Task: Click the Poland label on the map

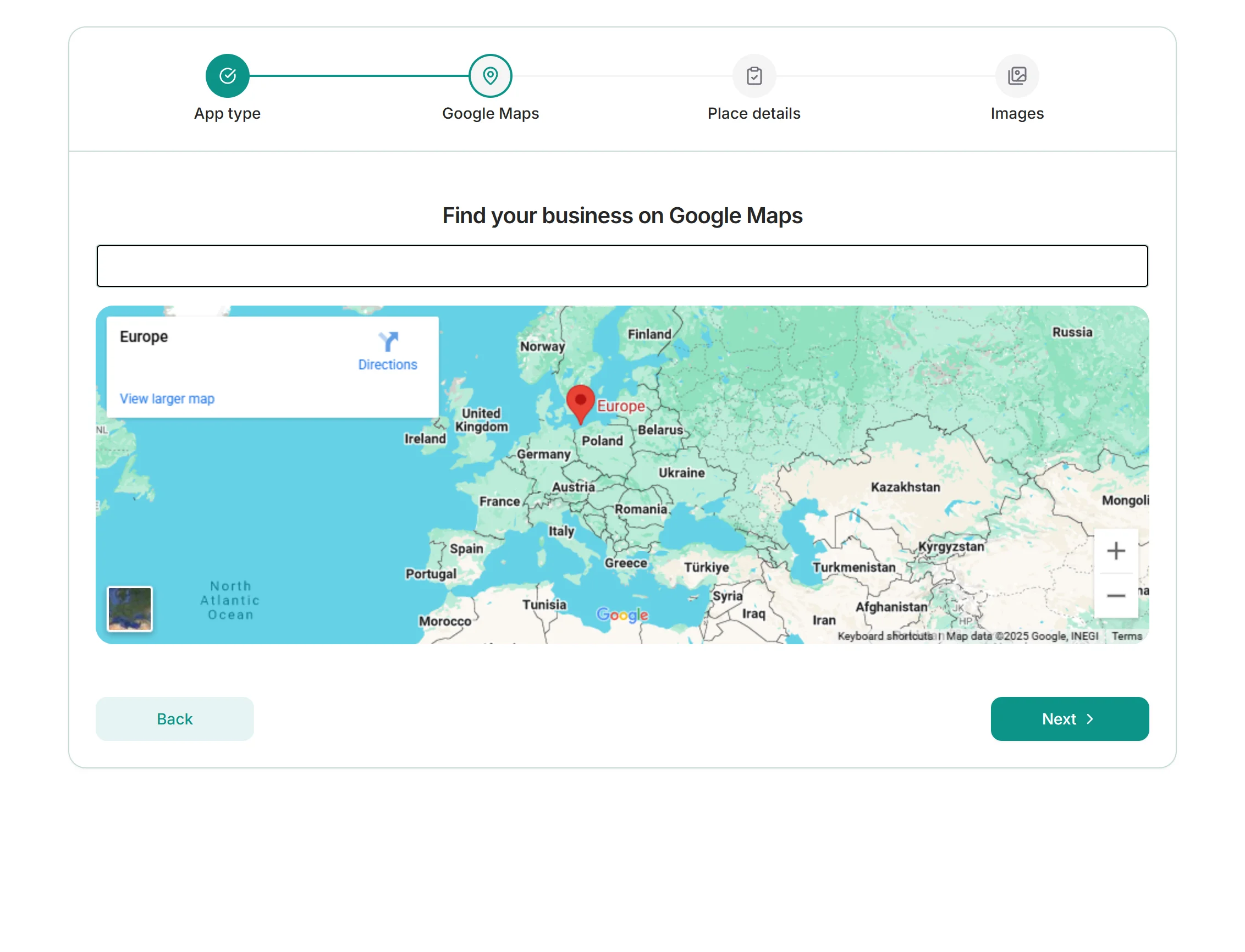Action: (x=602, y=440)
